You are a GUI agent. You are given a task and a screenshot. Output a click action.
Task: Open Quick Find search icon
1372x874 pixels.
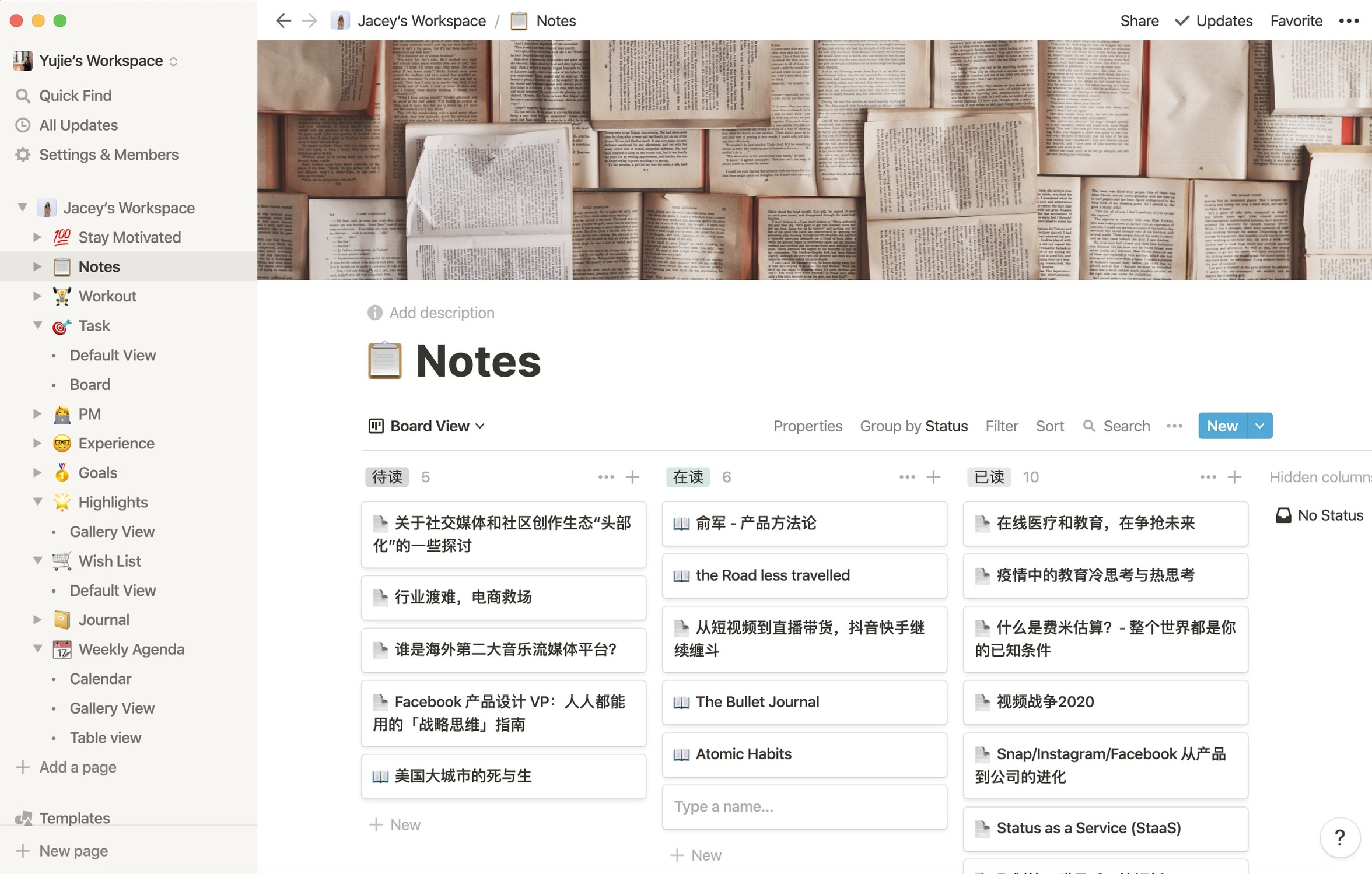[23, 96]
